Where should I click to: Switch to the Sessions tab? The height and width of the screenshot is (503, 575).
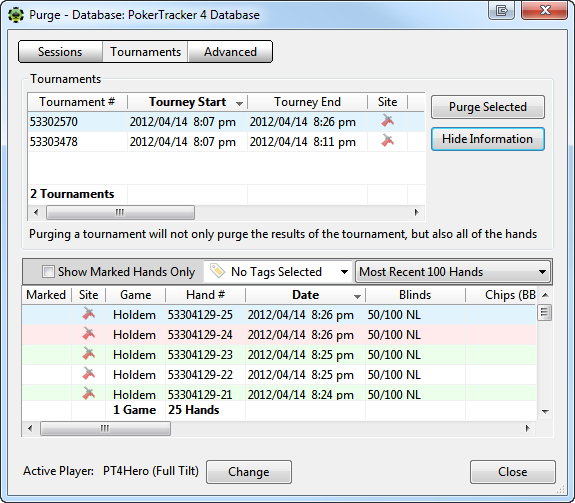tap(60, 52)
